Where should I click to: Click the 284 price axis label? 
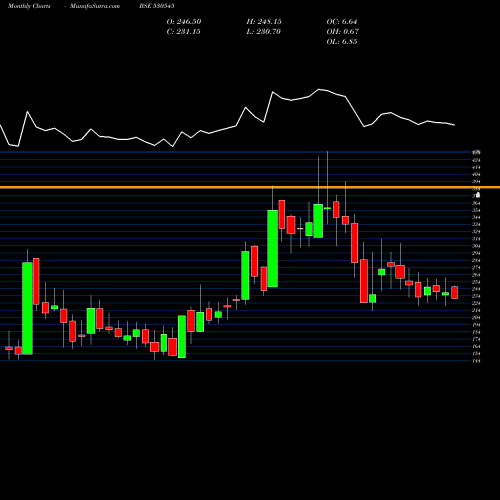pyautogui.click(x=476, y=260)
